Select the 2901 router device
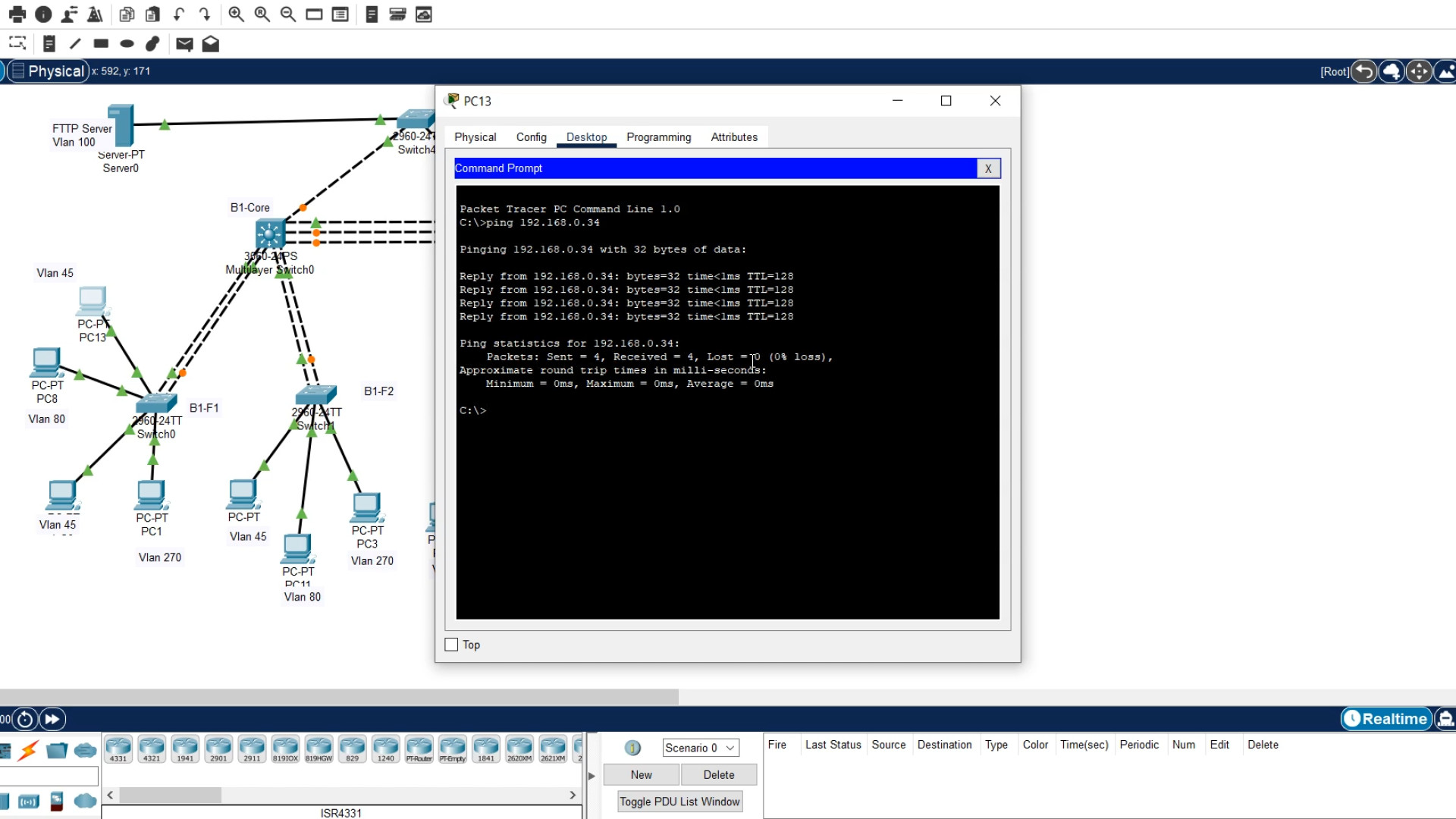The width and height of the screenshot is (1456, 819). click(x=218, y=749)
